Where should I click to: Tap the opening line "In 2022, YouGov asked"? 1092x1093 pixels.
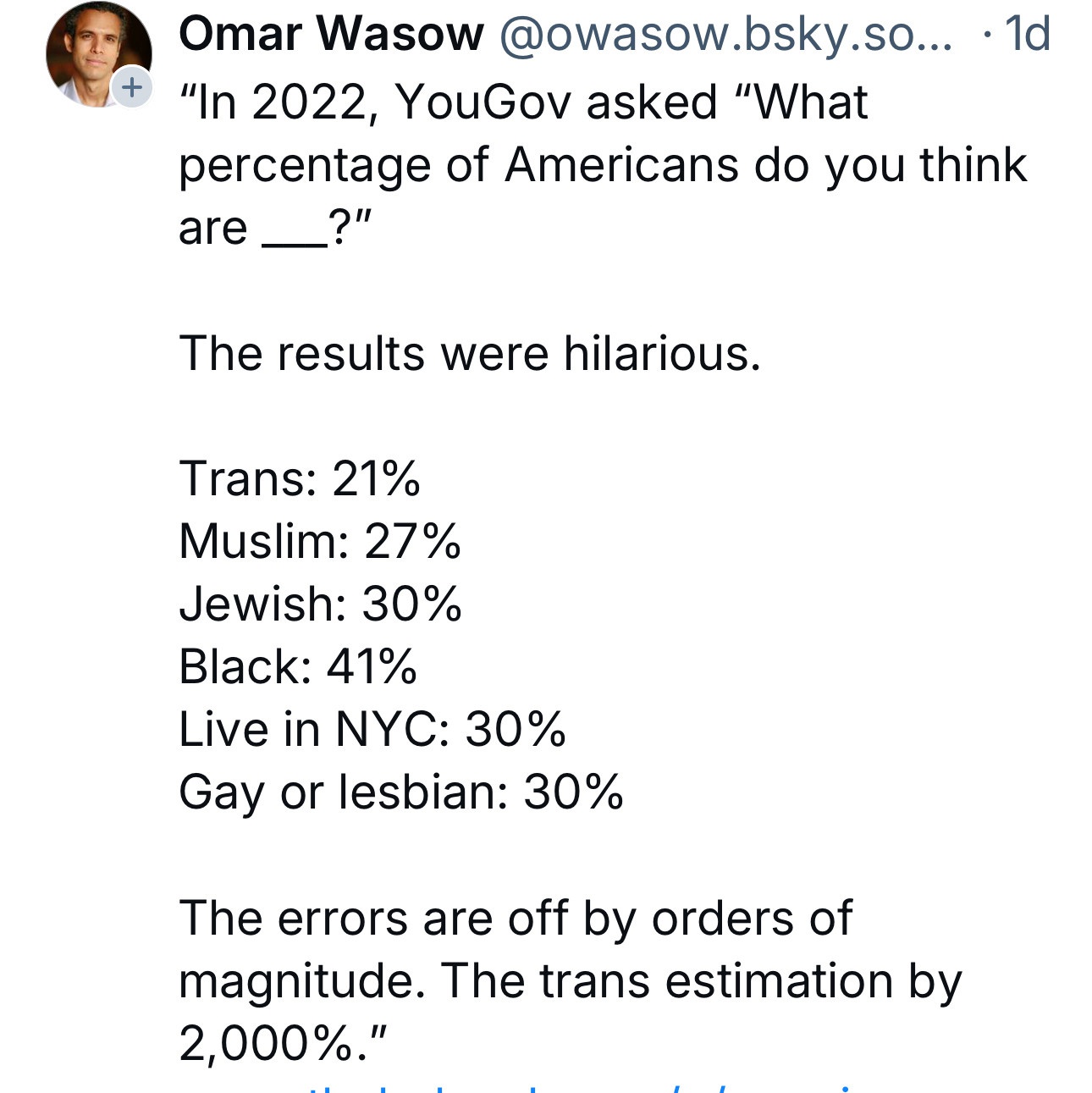(x=523, y=102)
